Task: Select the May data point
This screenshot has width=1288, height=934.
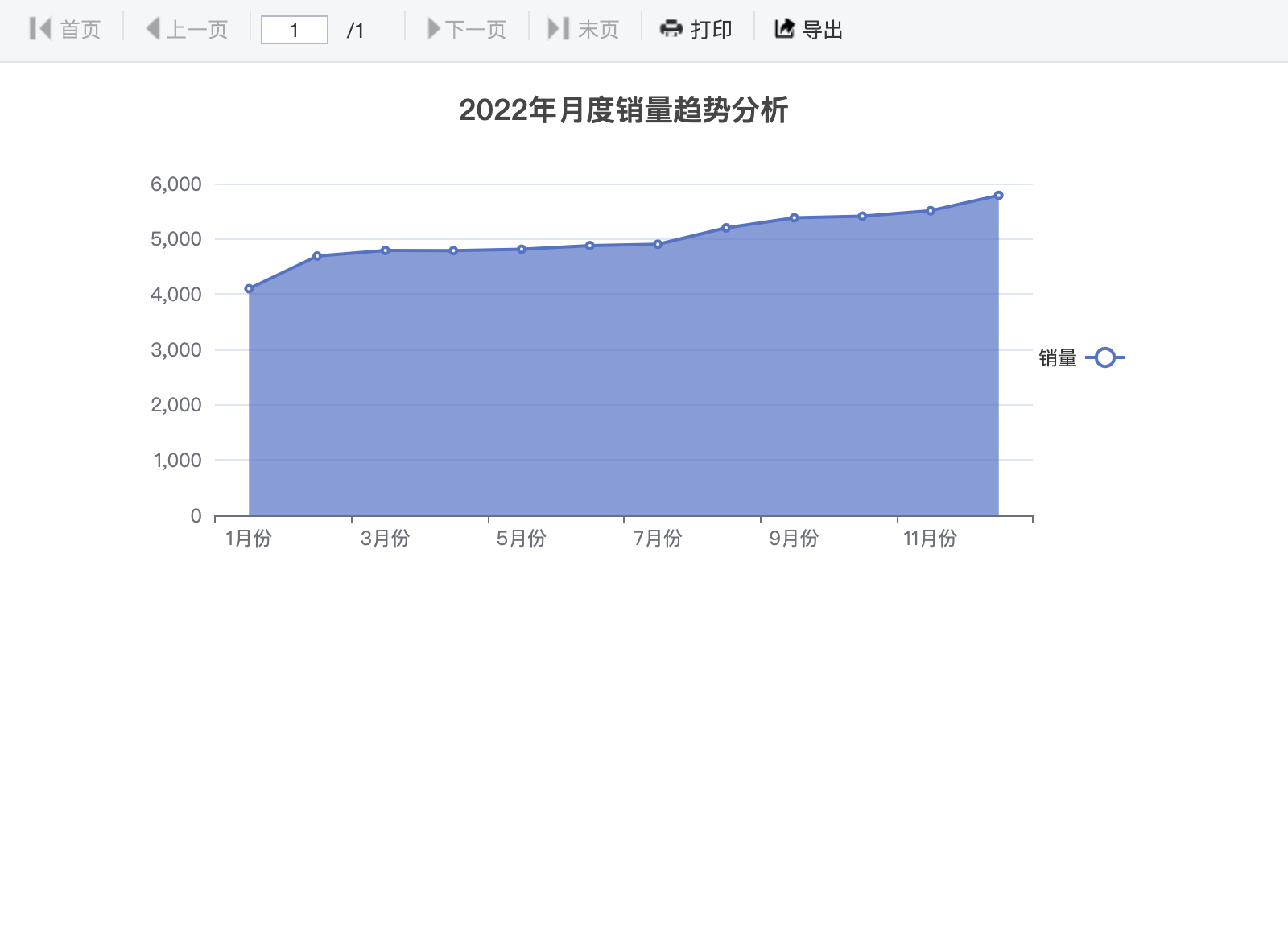Action: tap(522, 250)
